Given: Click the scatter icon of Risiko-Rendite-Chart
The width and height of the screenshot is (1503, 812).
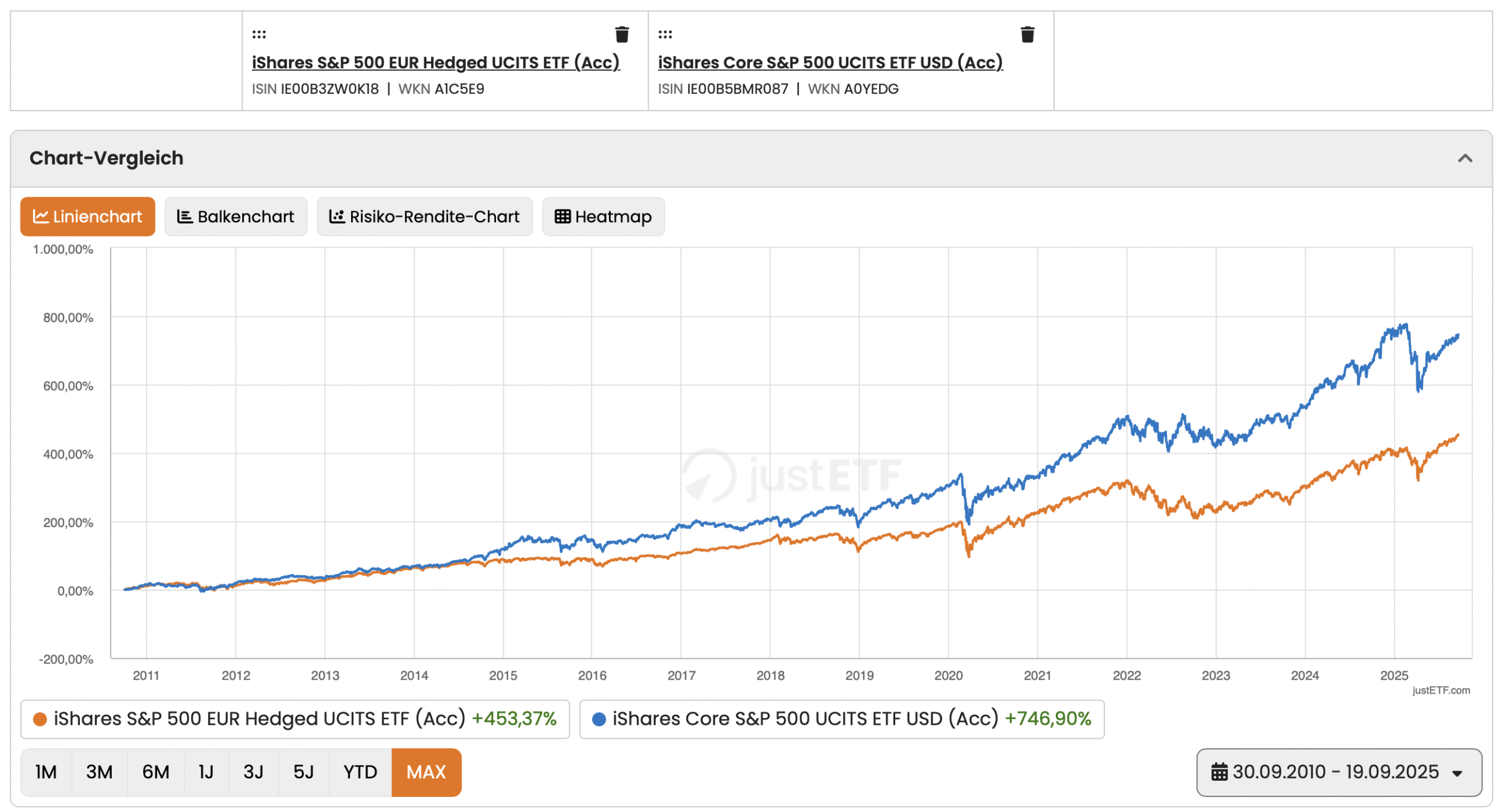Looking at the screenshot, I should point(337,216).
